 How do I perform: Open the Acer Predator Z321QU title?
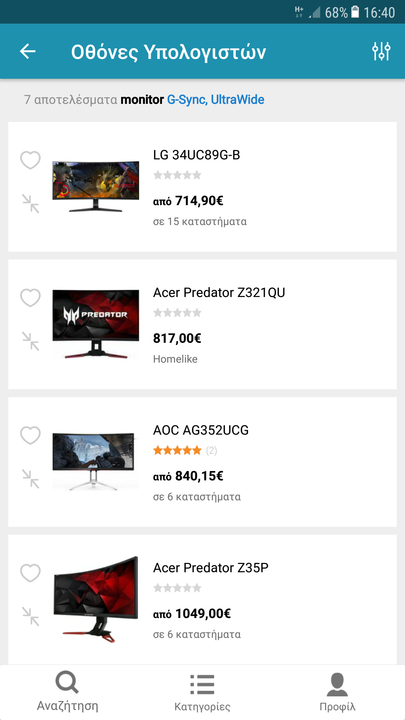219,292
